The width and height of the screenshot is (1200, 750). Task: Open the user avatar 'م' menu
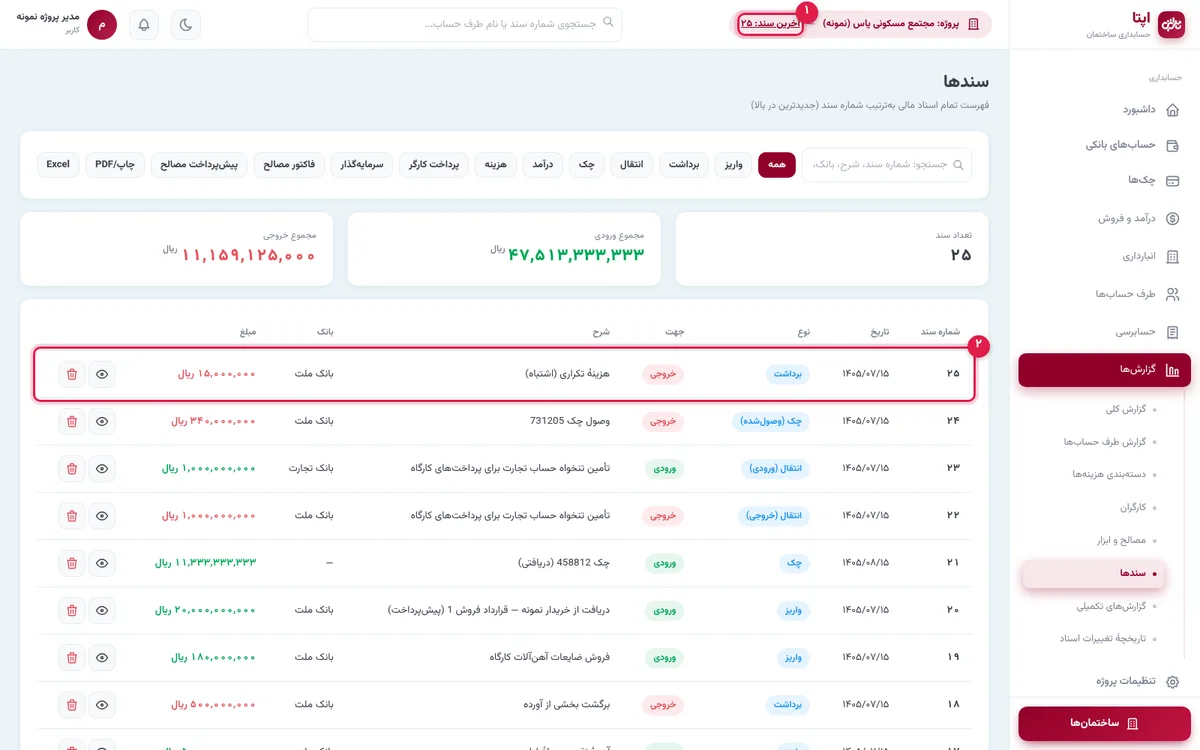click(102, 25)
